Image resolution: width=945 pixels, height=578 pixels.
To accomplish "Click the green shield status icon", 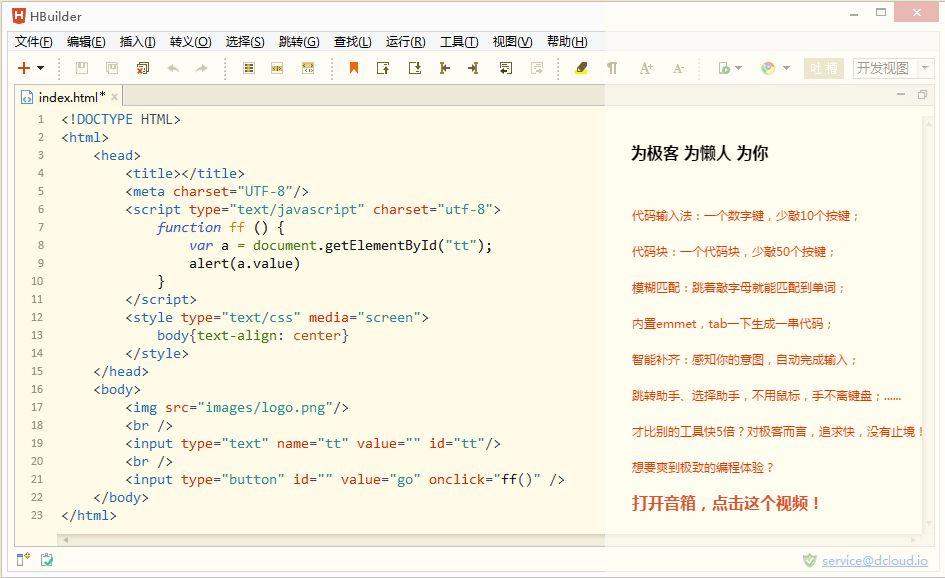I will (x=809, y=561).
